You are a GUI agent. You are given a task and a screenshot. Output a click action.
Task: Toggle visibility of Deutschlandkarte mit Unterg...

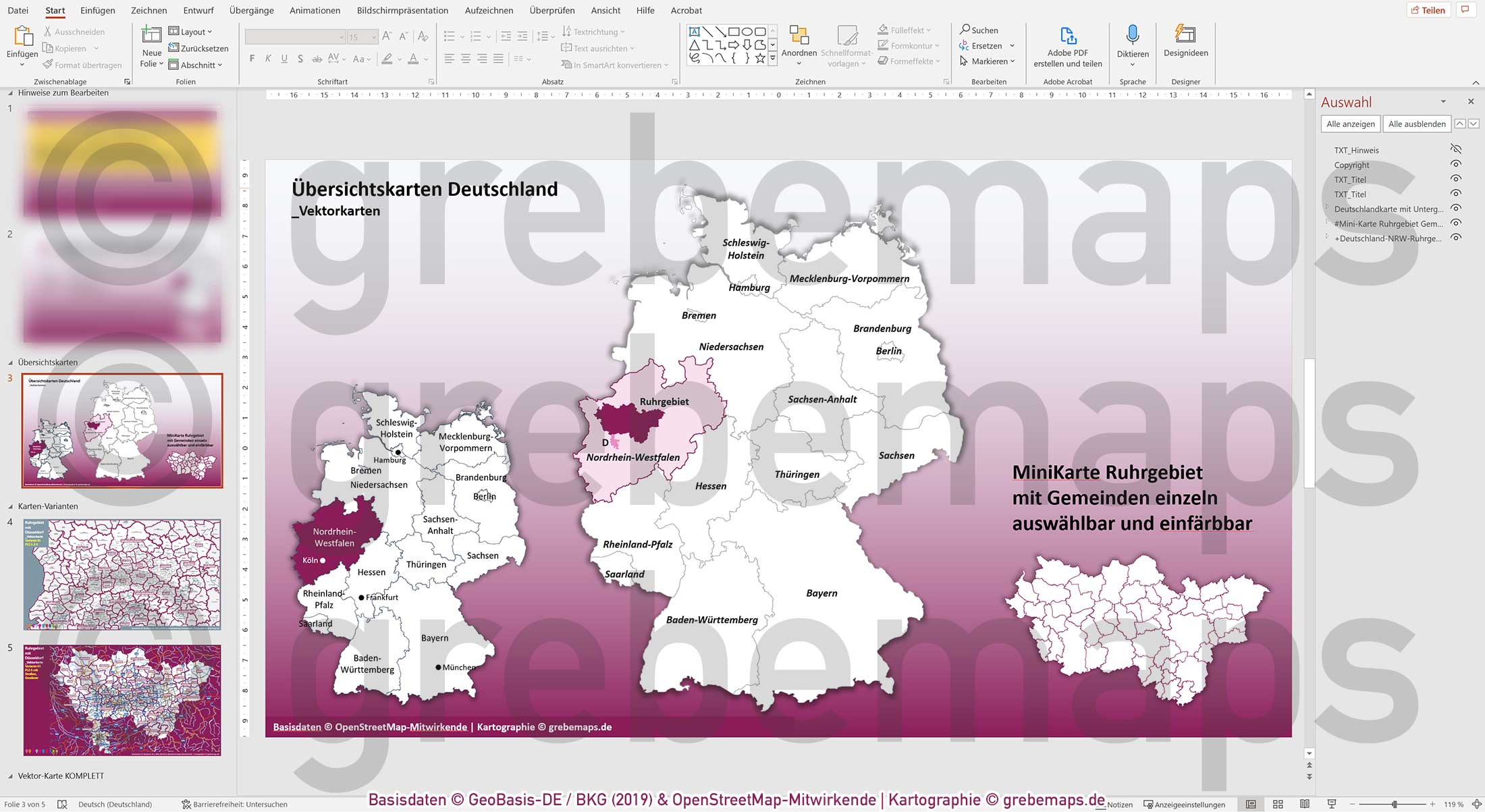tap(1456, 208)
